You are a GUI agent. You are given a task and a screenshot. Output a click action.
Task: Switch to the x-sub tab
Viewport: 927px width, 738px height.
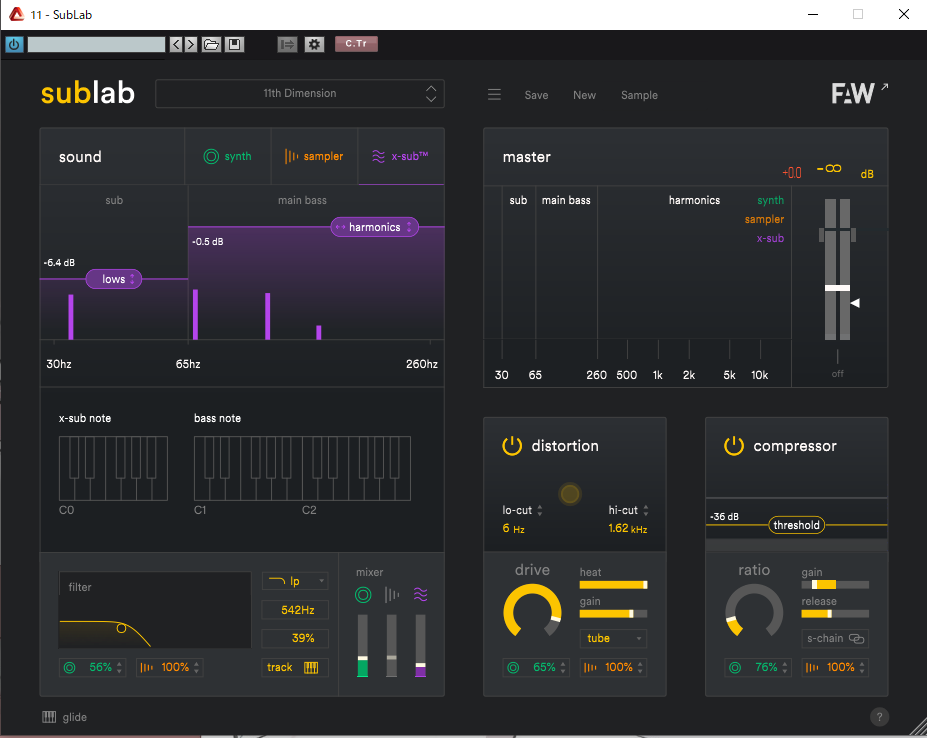tap(401, 157)
